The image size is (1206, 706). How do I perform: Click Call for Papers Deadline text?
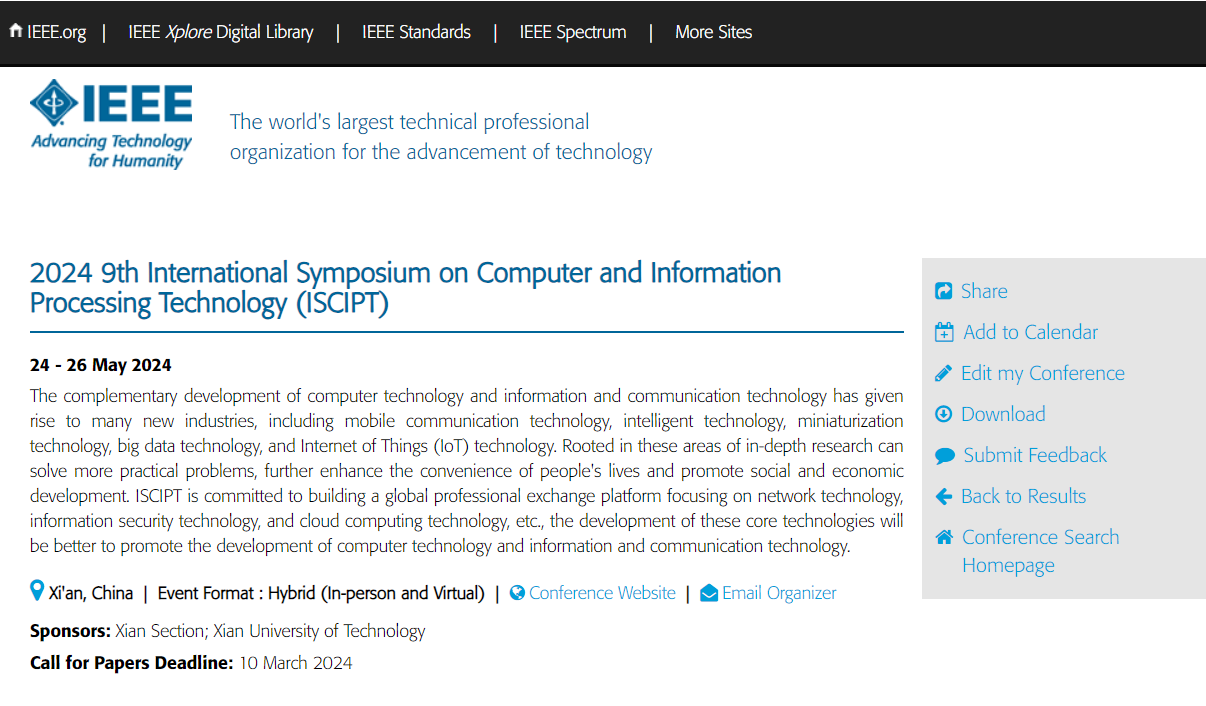click(191, 663)
